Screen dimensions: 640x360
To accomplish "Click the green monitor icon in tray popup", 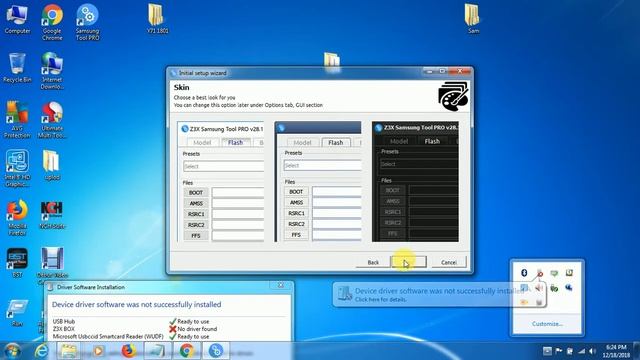I will click(554, 273).
